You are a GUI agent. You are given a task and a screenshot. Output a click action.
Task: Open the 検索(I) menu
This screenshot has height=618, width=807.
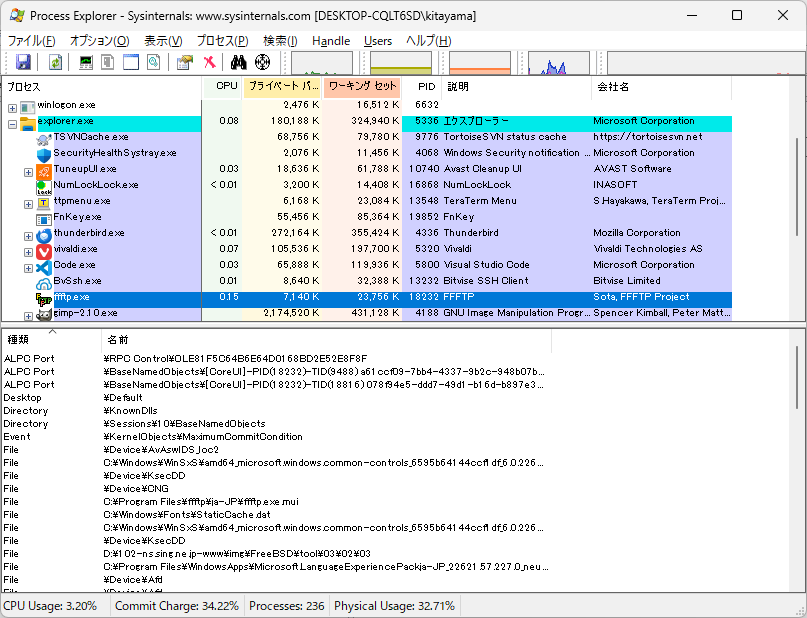pos(280,41)
